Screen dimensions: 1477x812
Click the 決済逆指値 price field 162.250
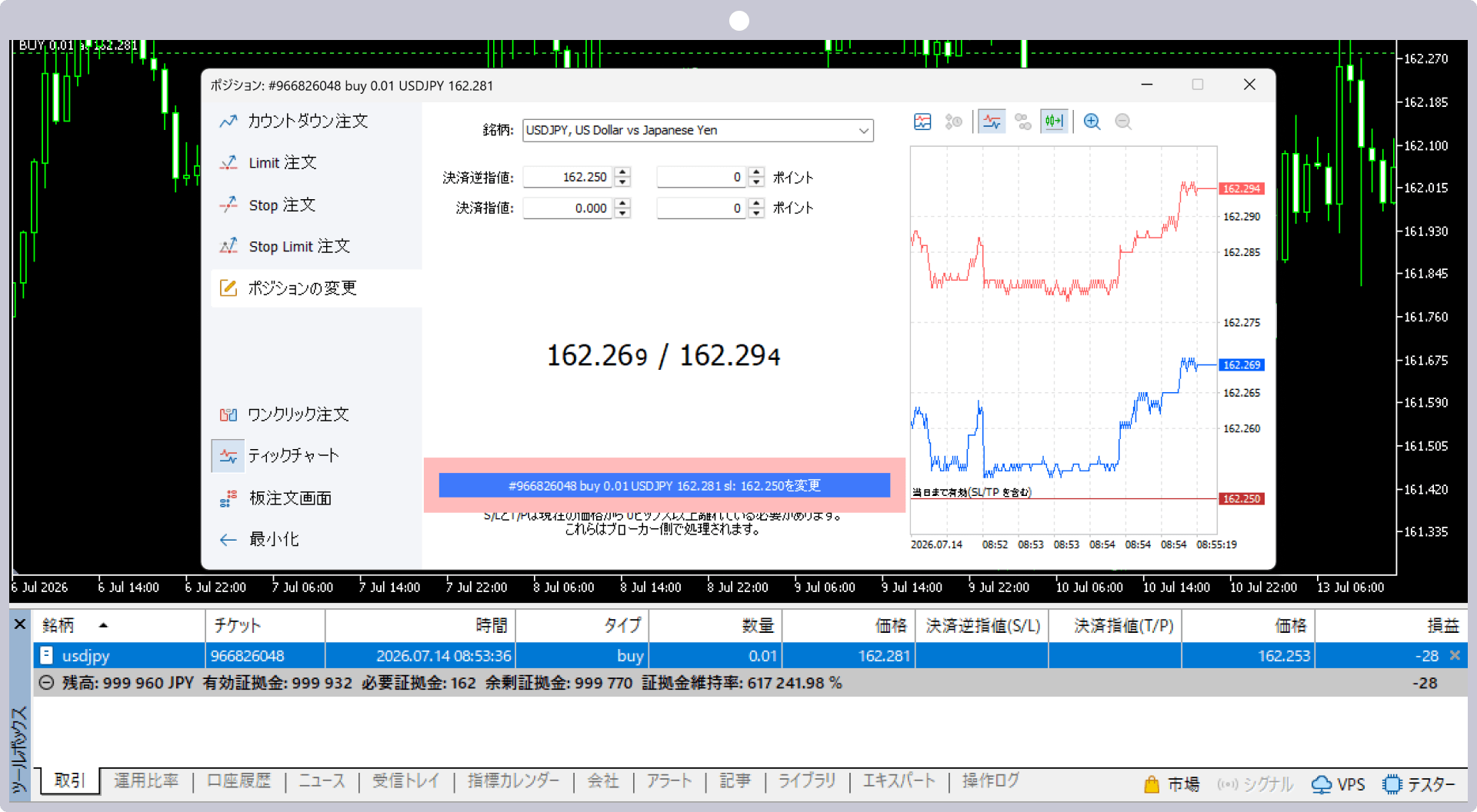point(568,178)
